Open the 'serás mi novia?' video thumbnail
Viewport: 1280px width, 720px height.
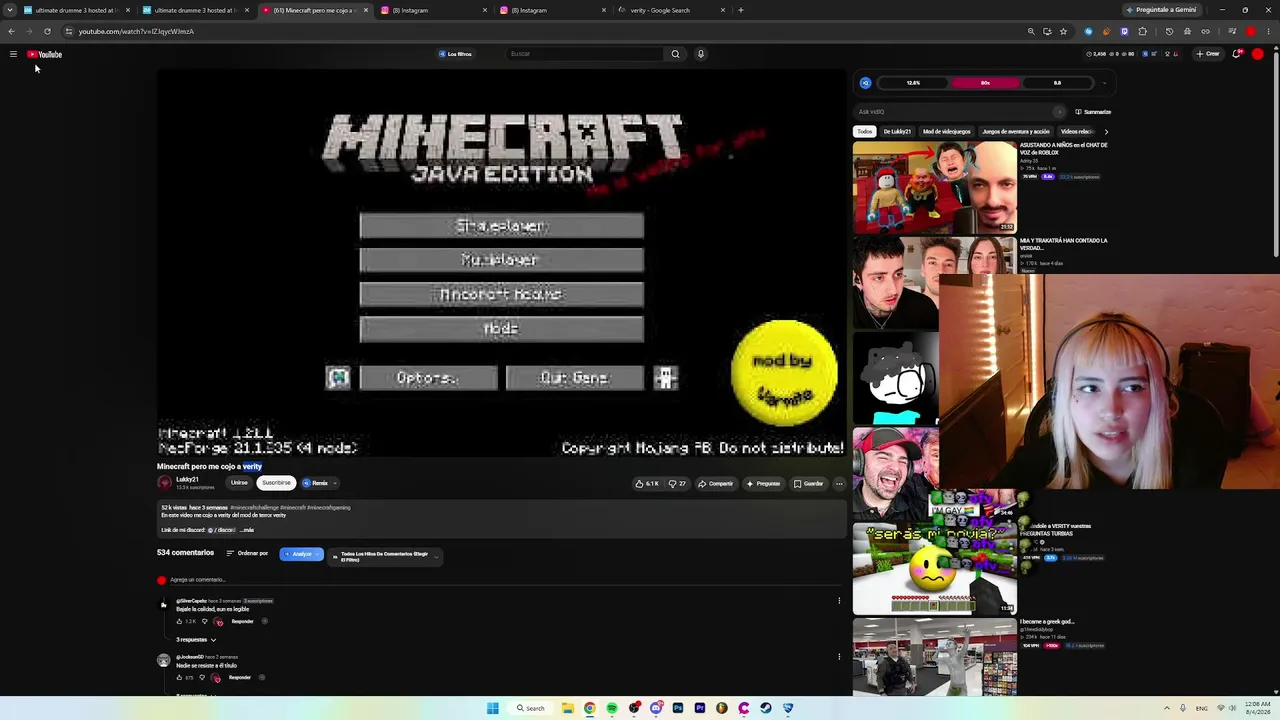click(x=935, y=567)
